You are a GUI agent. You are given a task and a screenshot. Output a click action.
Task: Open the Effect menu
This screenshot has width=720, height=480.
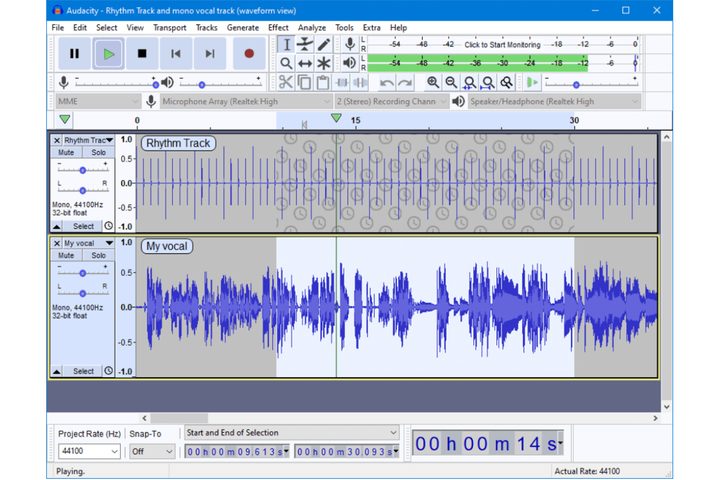(x=278, y=27)
